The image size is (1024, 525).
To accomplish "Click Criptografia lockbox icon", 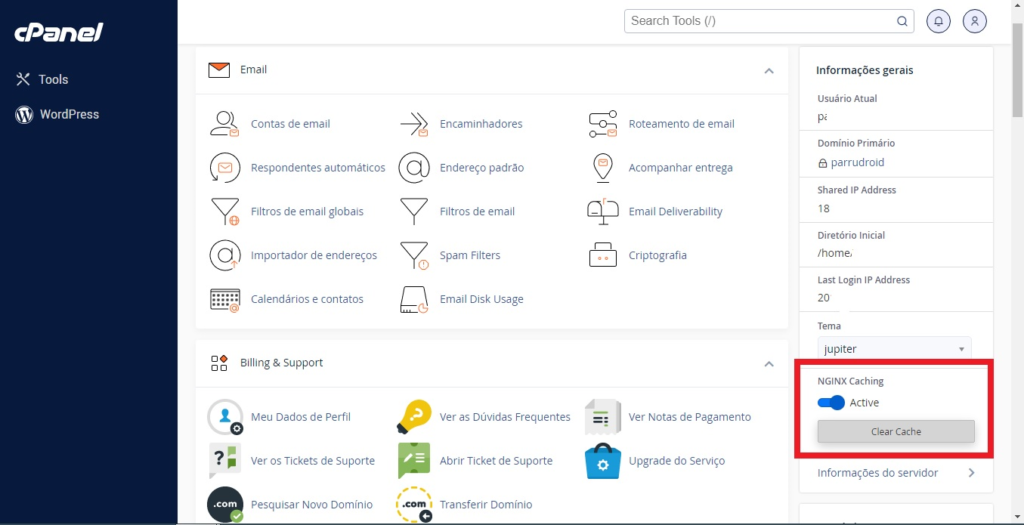I will tap(603, 255).
